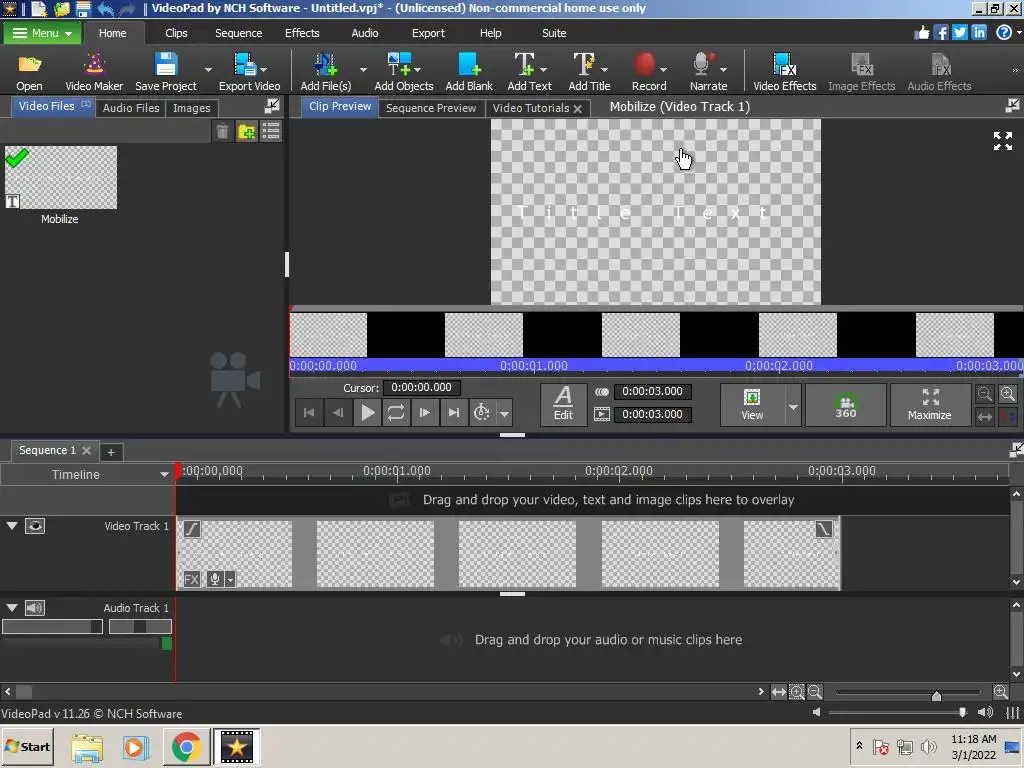Open the playback speed dropdown arrow
The width and height of the screenshot is (1024, 768).
click(504, 413)
